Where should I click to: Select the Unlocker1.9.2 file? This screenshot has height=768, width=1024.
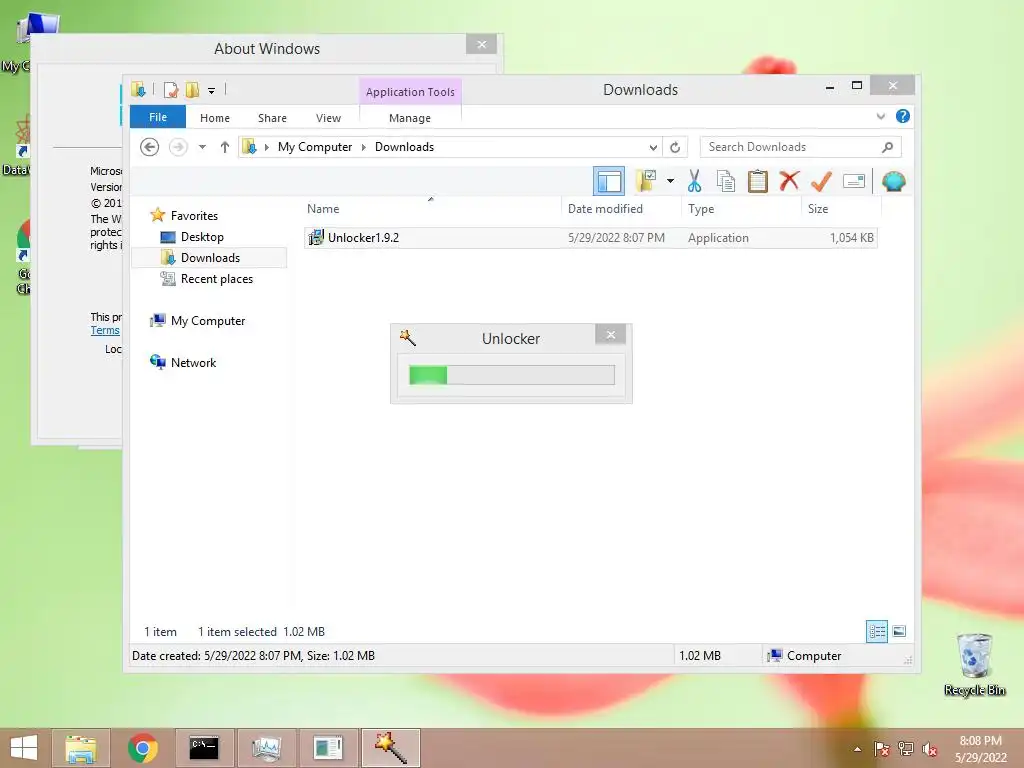591,238
